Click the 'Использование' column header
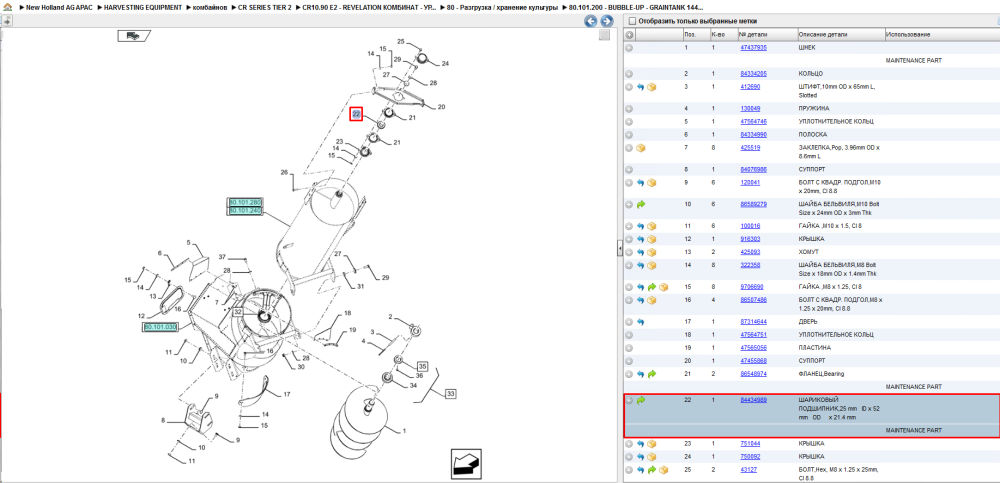 (941, 34)
